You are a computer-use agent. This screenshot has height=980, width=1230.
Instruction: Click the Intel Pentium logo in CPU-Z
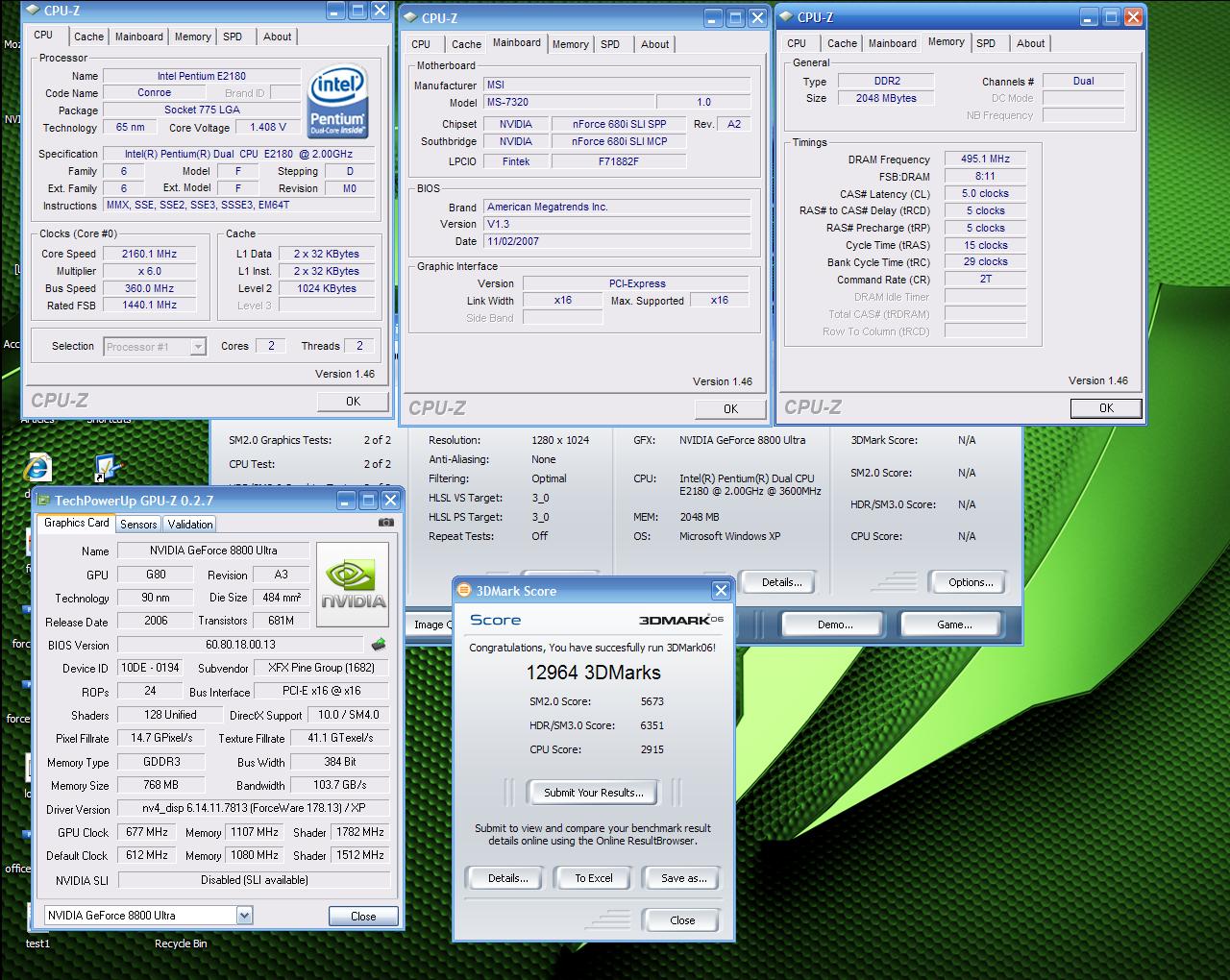point(337,101)
